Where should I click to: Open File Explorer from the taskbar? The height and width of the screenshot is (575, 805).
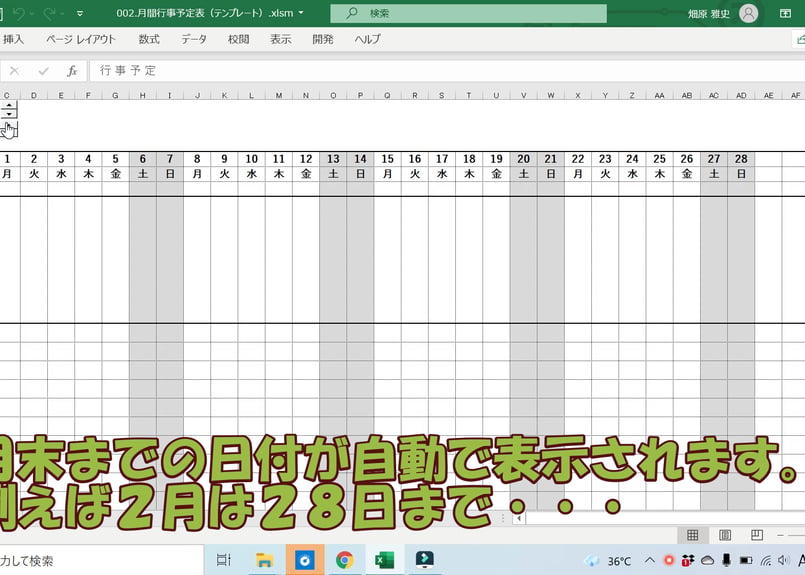[x=264, y=560]
